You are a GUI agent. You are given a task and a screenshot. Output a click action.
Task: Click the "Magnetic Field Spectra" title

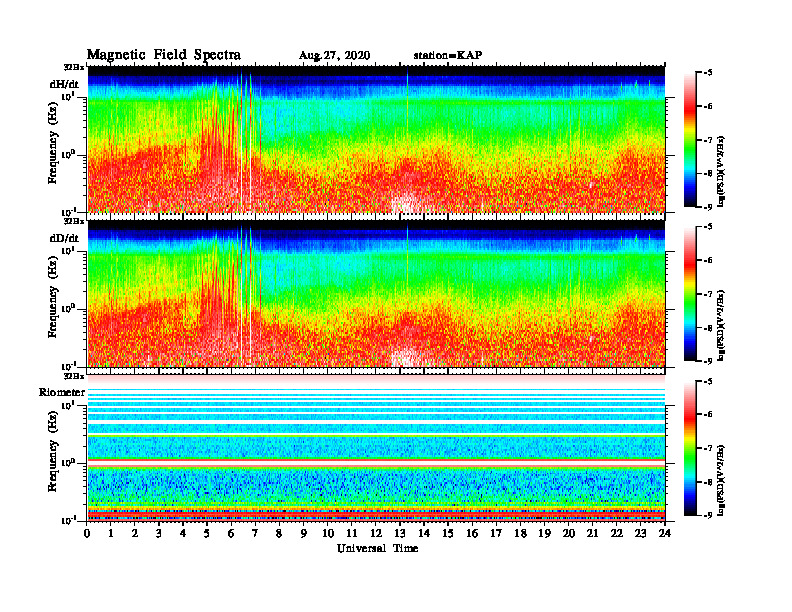pyautogui.click(x=164, y=55)
